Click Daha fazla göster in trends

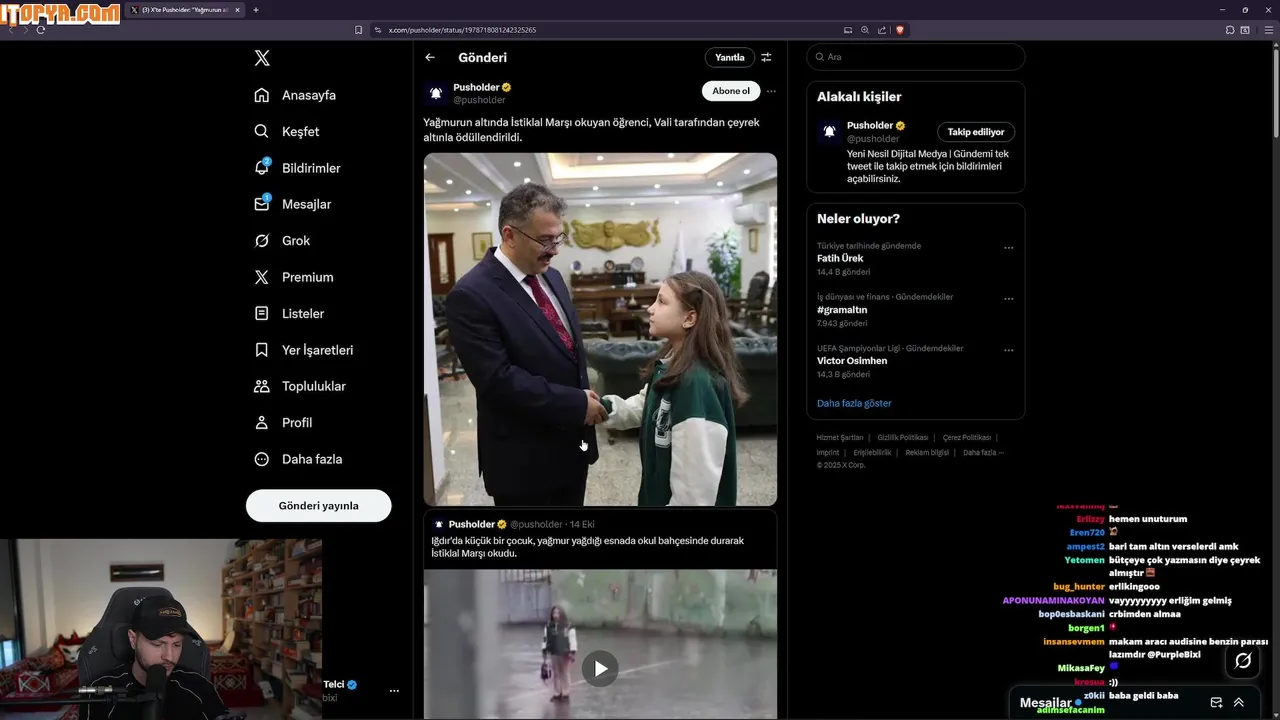(854, 403)
